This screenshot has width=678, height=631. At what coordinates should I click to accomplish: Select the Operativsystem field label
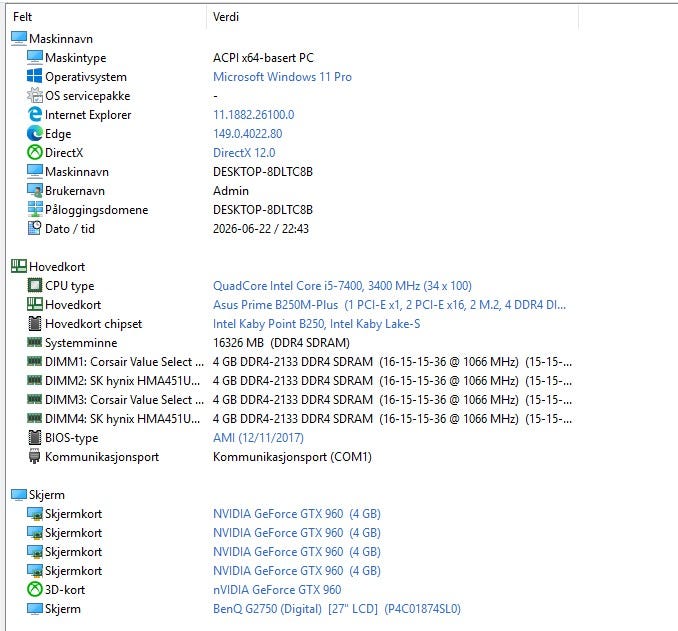click(86, 77)
